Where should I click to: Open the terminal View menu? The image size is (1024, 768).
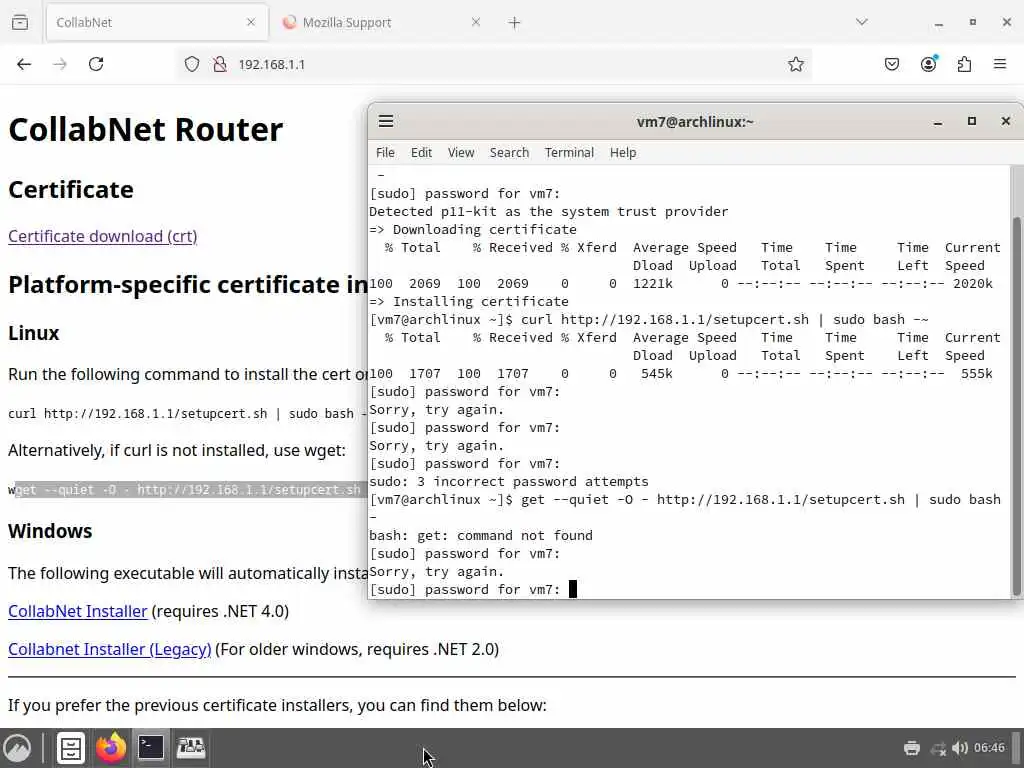point(460,152)
